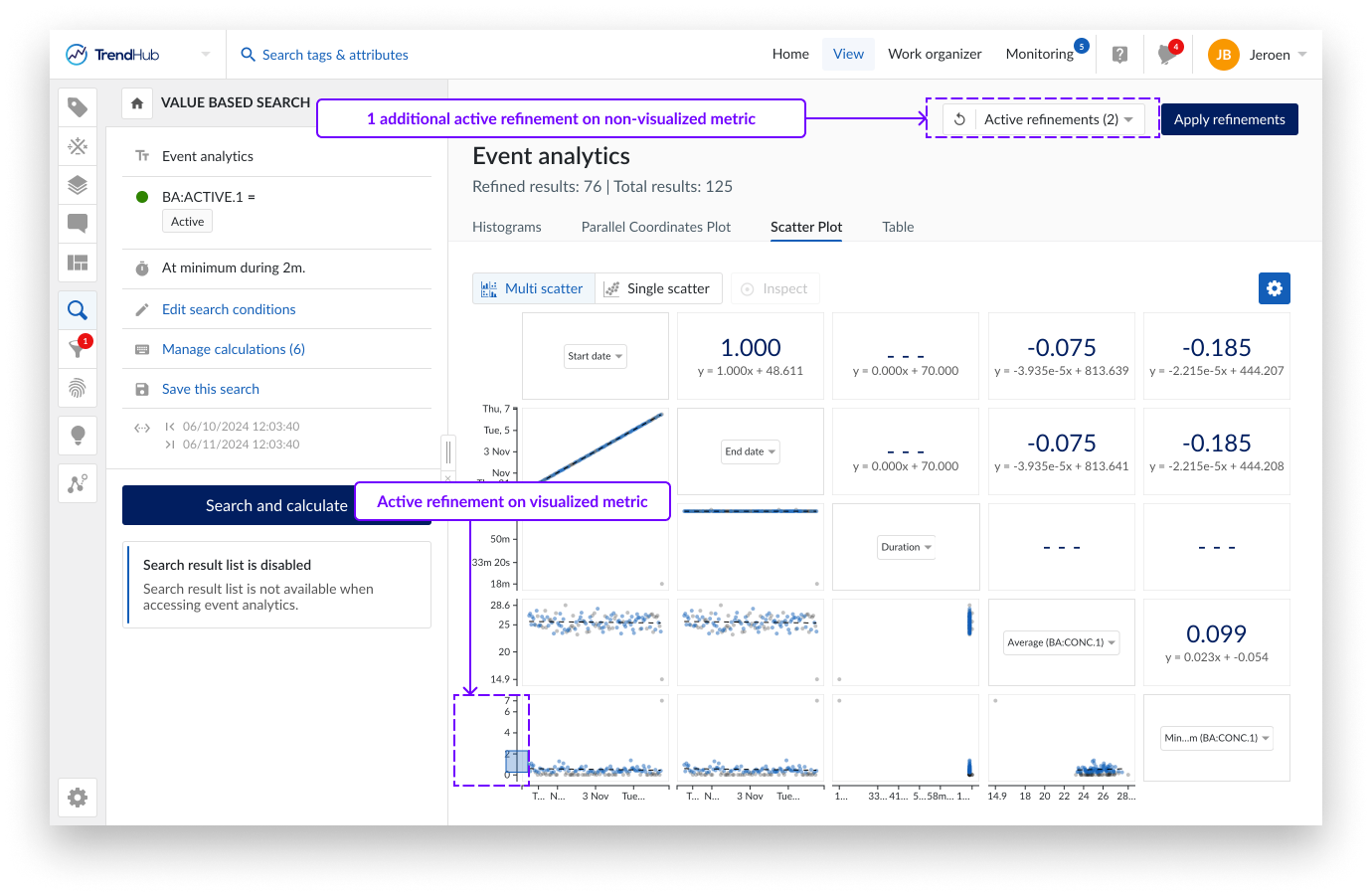Open the lightbulb insights icon

pyautogui.click(x=78, y=435)
